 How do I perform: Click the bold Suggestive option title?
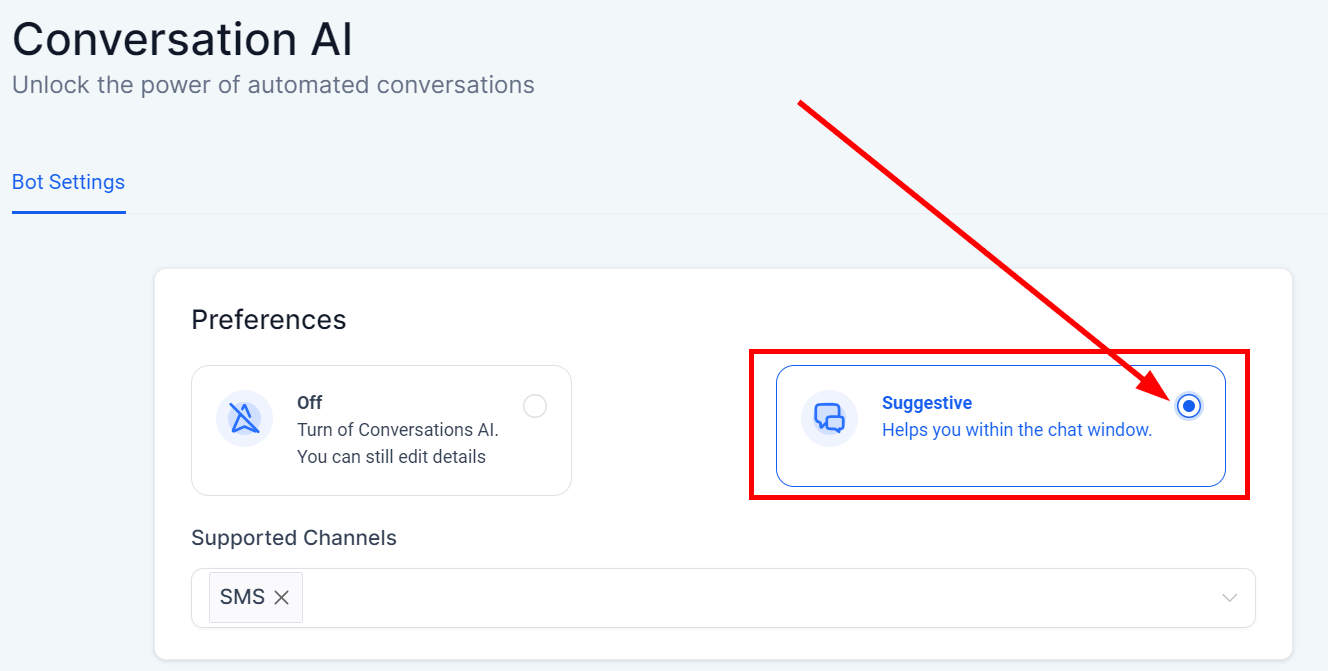pos(927,403)
